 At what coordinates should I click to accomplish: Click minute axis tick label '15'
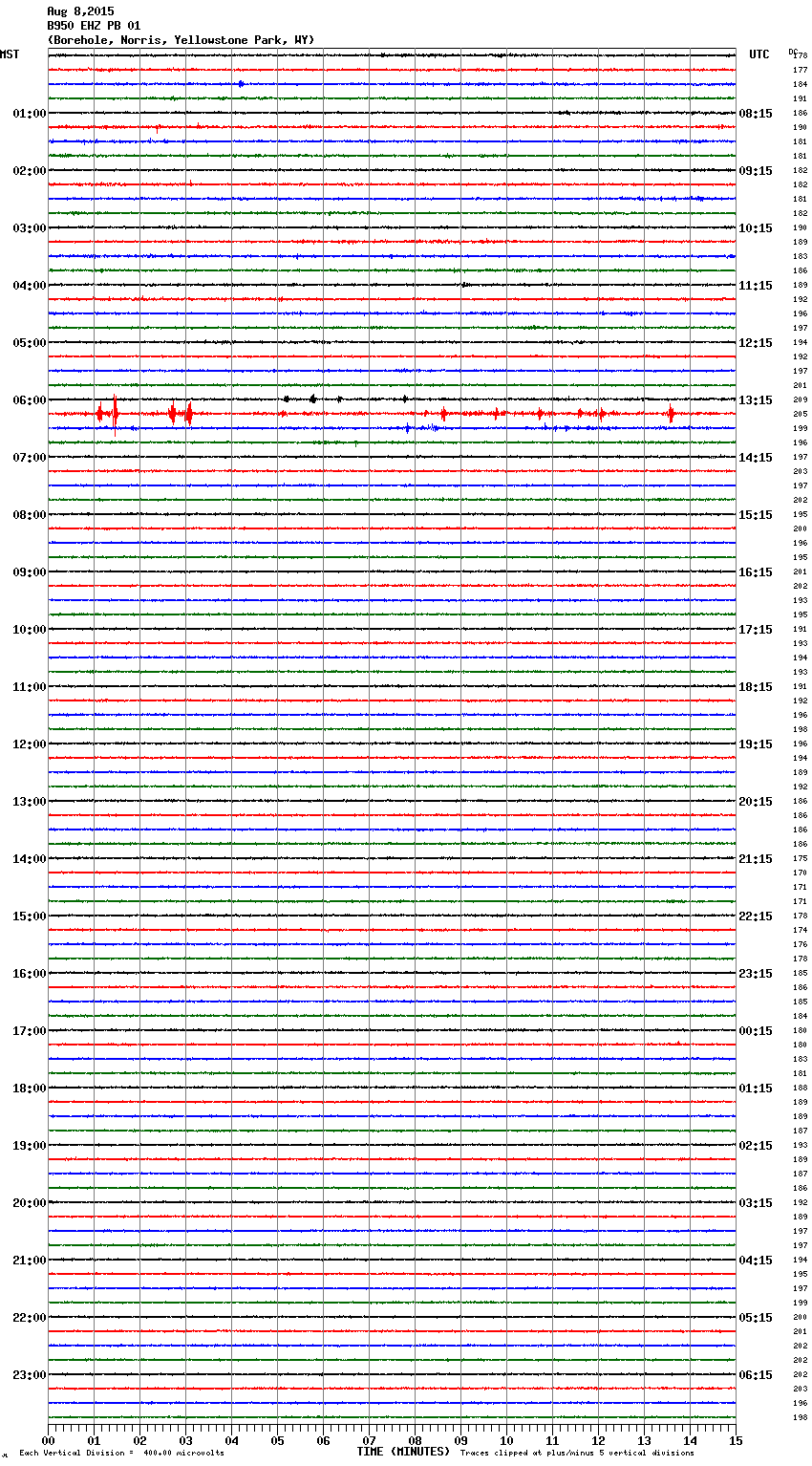[x=736, y=1440]
